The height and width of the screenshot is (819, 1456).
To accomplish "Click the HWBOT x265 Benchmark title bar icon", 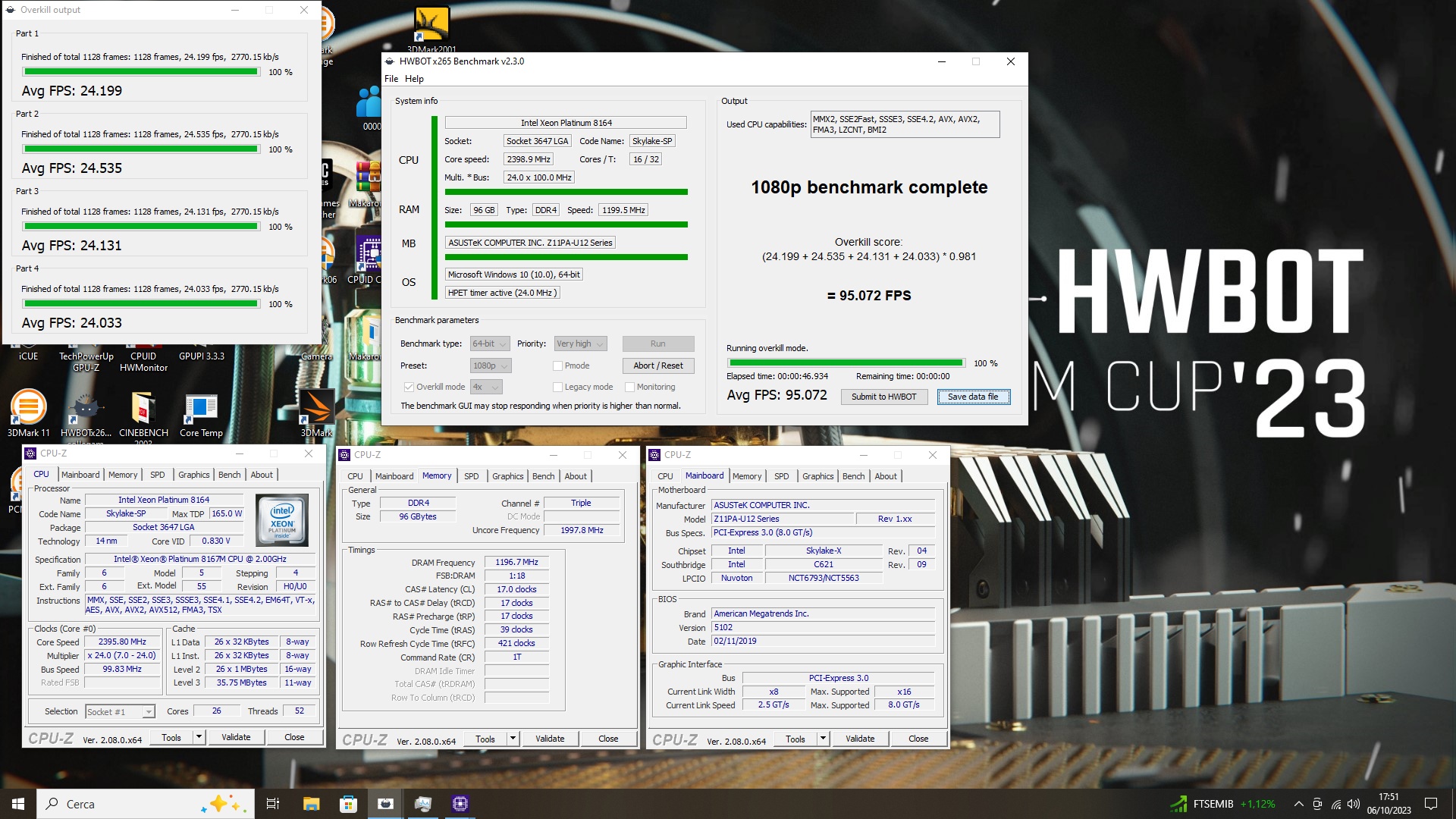I will click(390, 61).
